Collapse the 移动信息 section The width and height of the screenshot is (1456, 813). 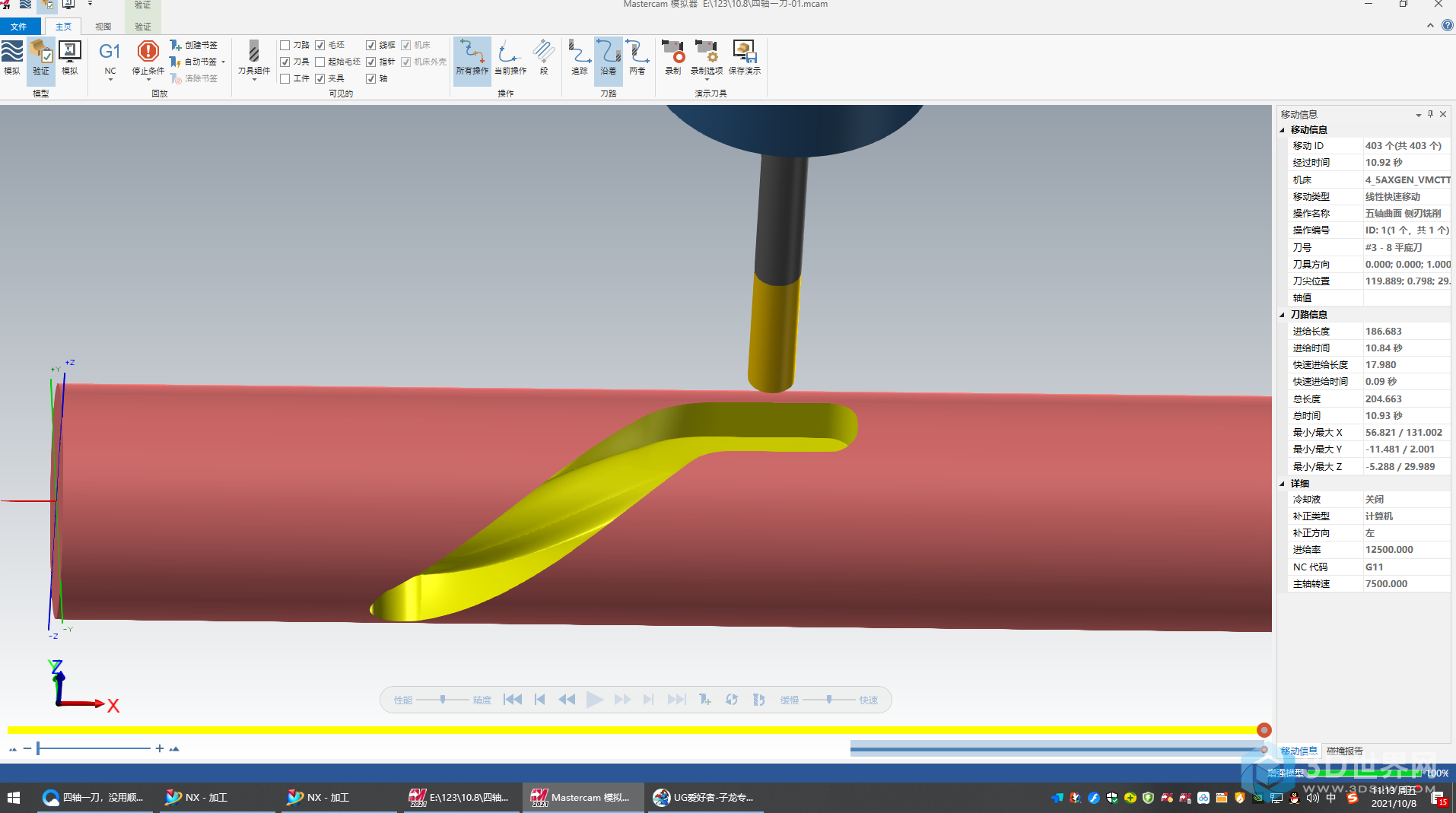pos(1283,130)
